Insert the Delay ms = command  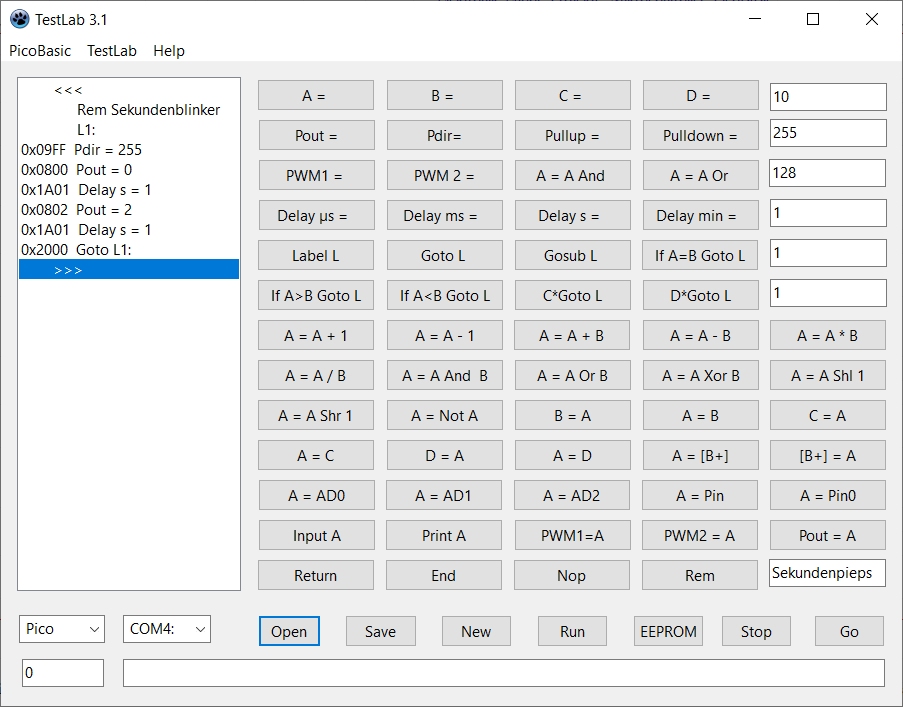pyautogui.click(x=443, y=216)
